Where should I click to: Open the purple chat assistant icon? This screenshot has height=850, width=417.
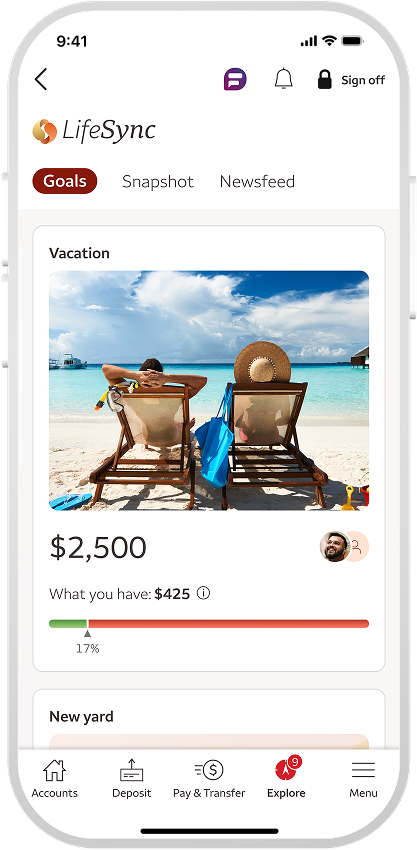(235, 80)
